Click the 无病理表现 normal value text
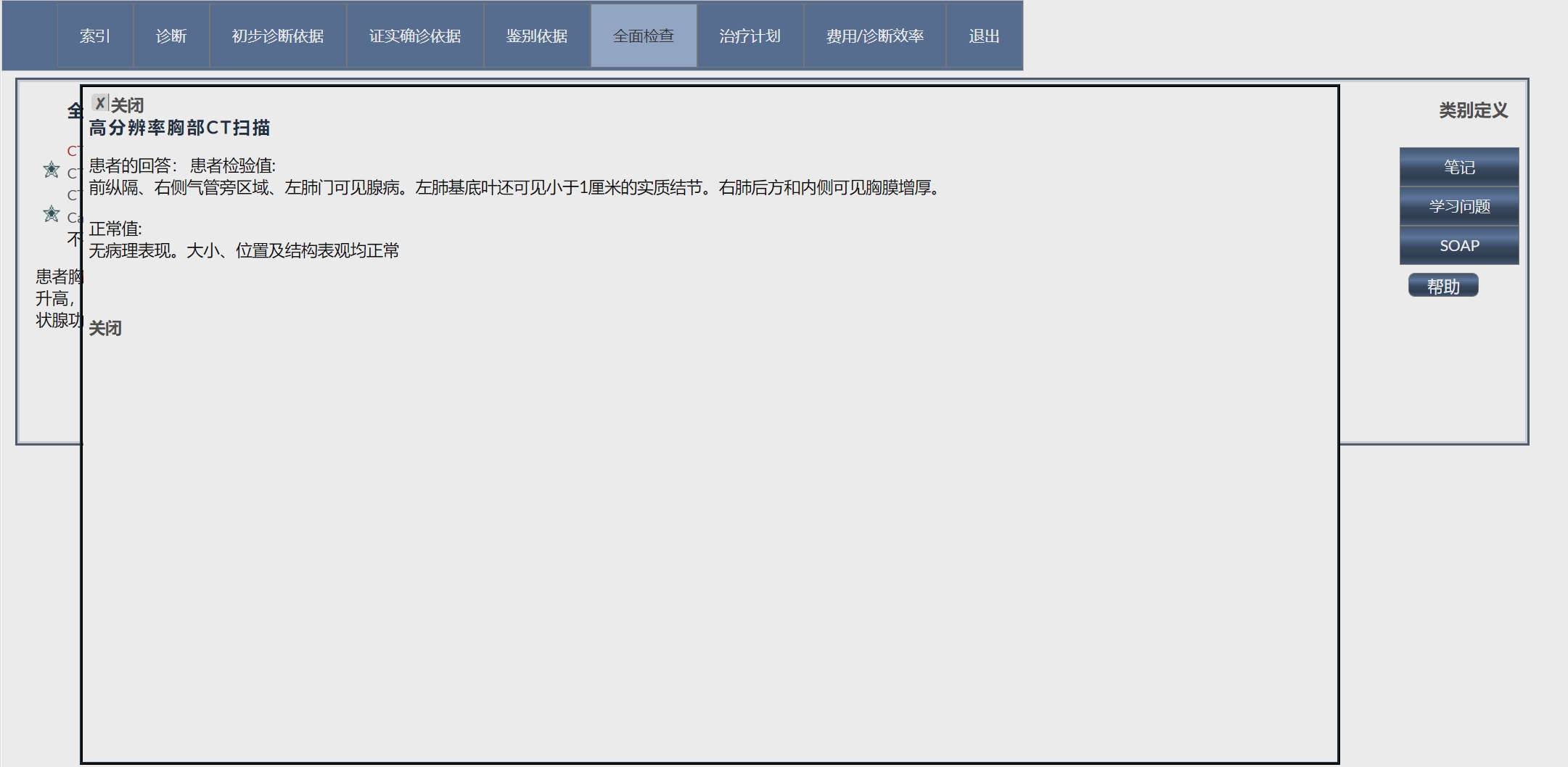Image resolution: width=1568 pixels, height=767 pixels. click(x=244, y=250)
